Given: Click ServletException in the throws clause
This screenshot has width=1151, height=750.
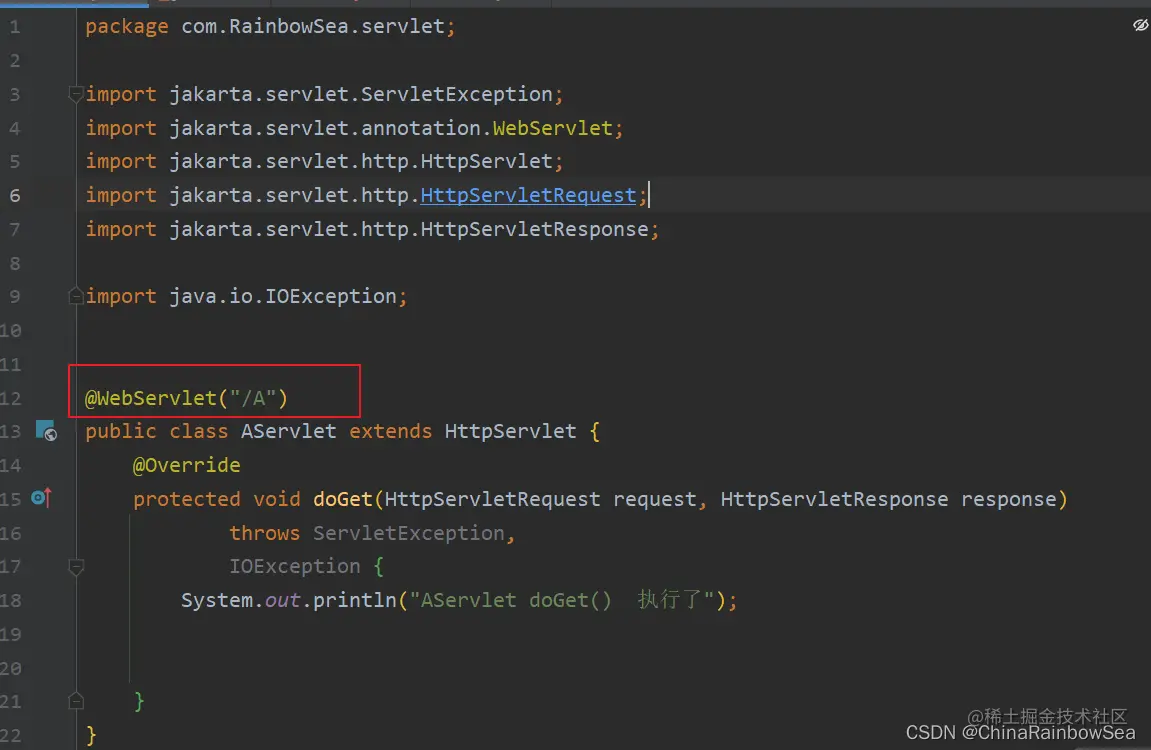Looking at the screenshot, I should point(409,533).
